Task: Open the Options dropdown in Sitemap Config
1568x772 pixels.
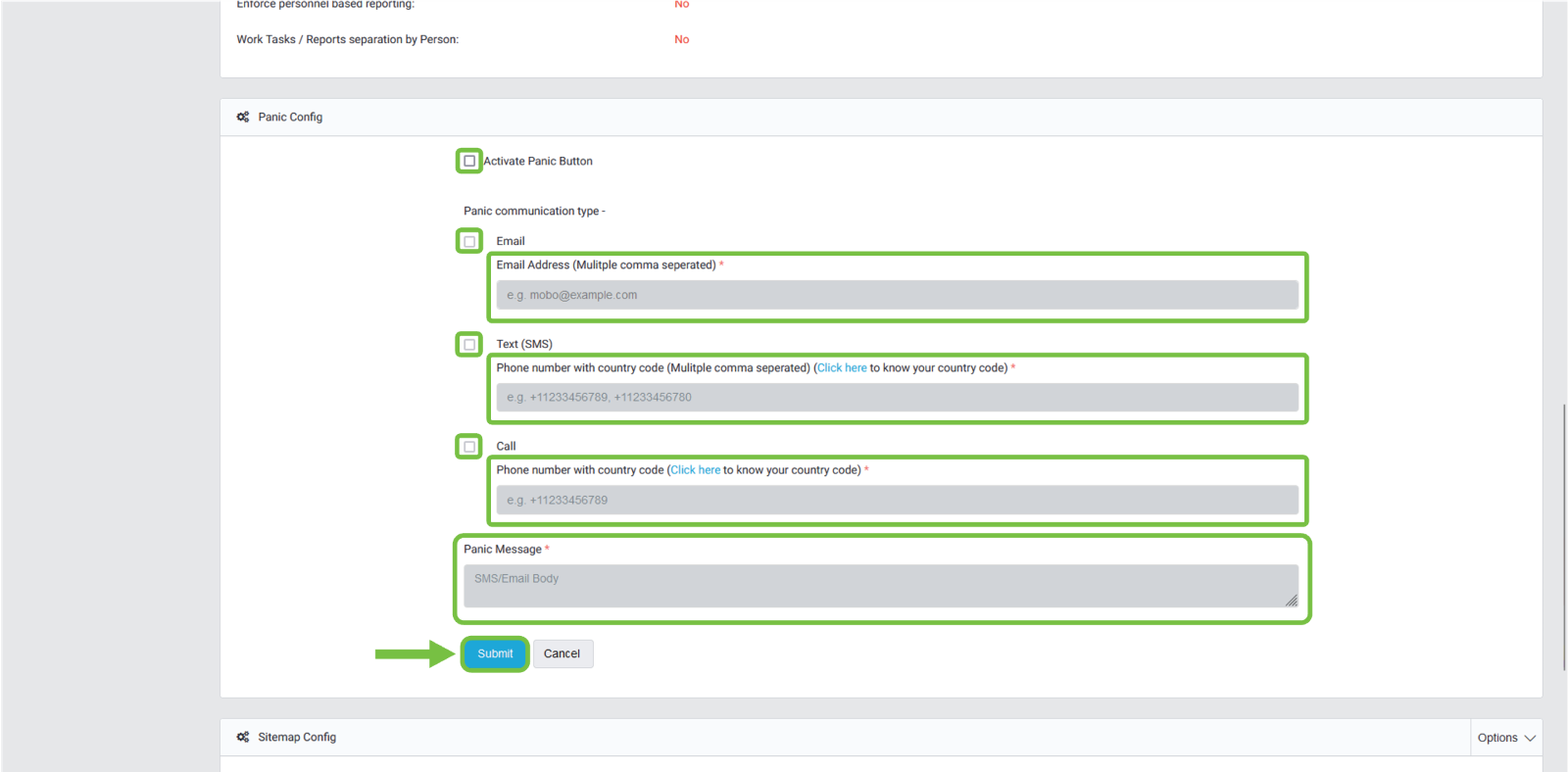Action: coord(1505,738)
